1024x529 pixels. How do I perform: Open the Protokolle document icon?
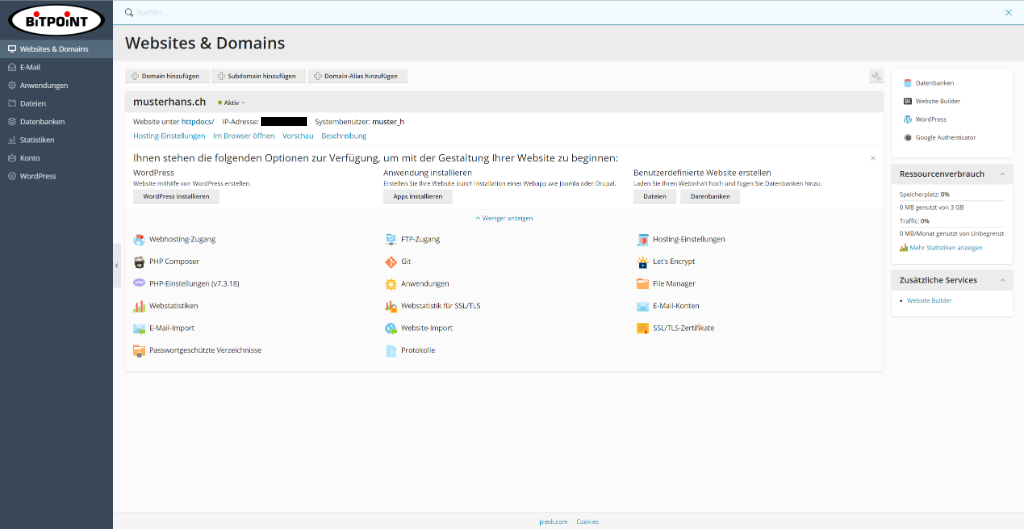[391, 351]
